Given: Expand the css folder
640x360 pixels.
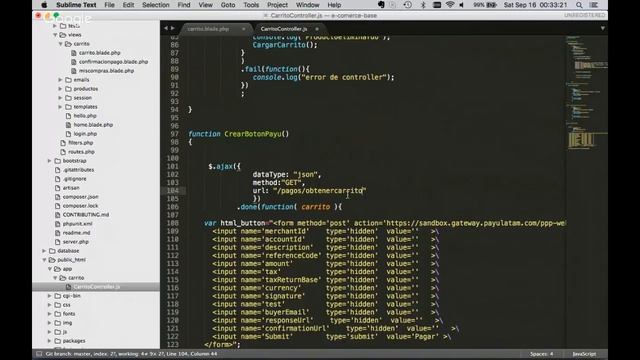Looking at the screenshot, I should pos(50,304).
